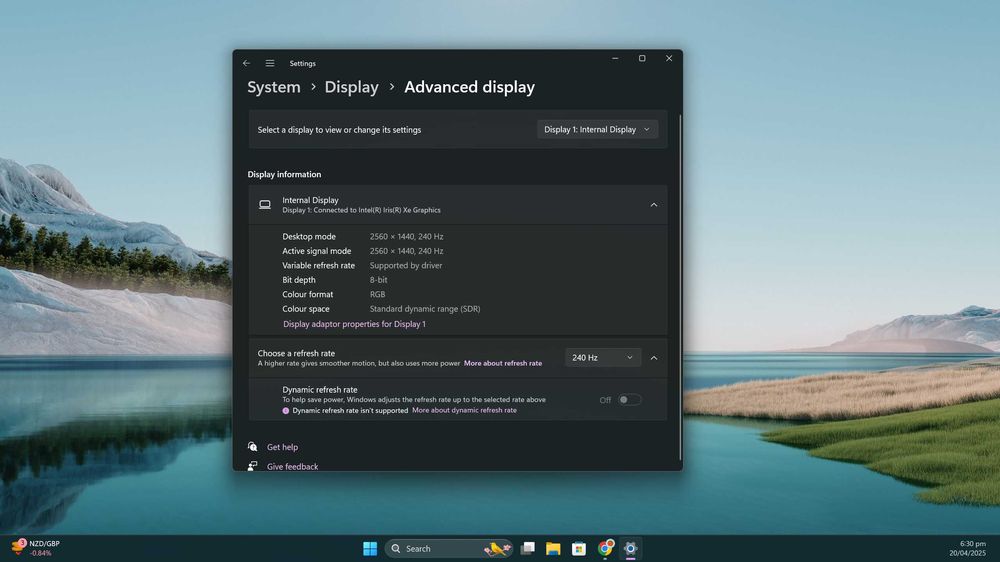Click the Active signal mode value 2560 × 1440, 240 Hz
The width and height of the screenshot is (1000, 562).
point(406,251)
